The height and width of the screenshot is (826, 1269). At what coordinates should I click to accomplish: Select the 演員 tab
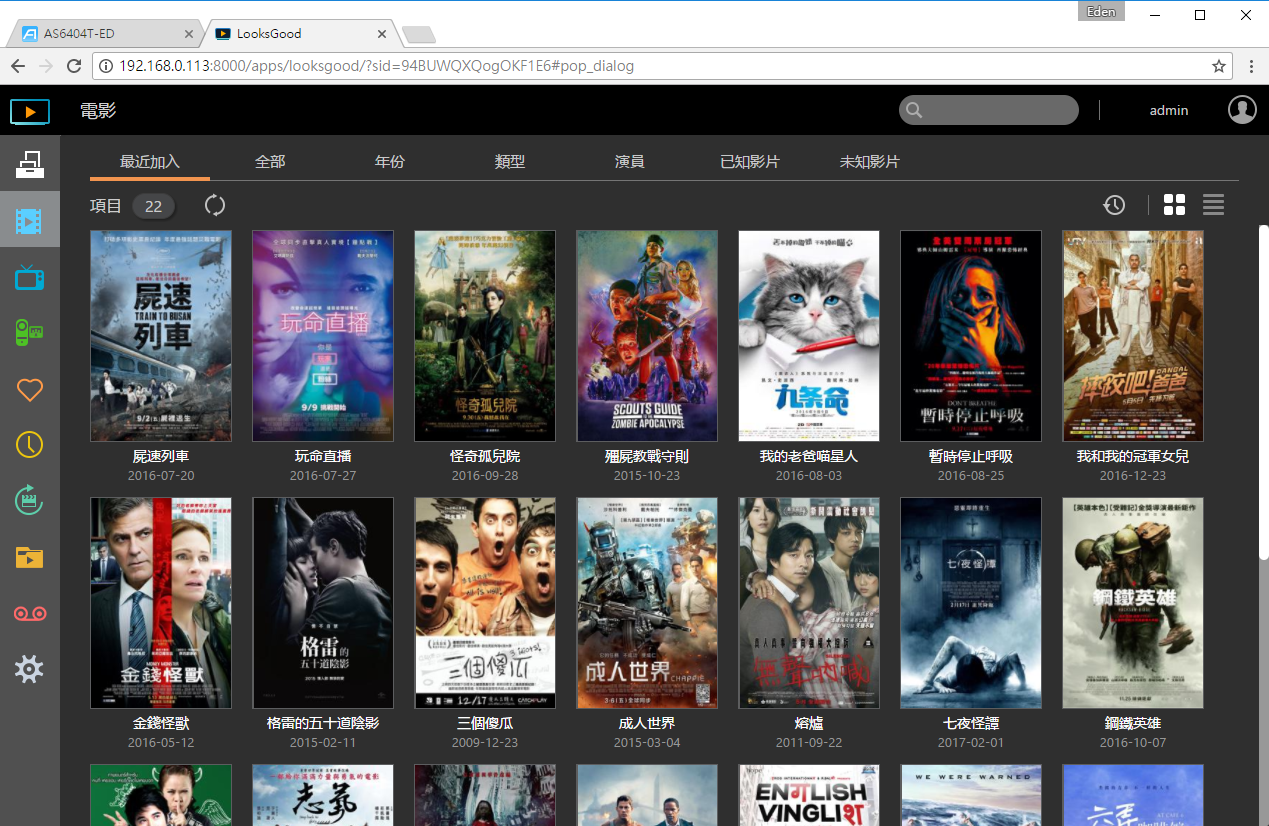[630, 162]
